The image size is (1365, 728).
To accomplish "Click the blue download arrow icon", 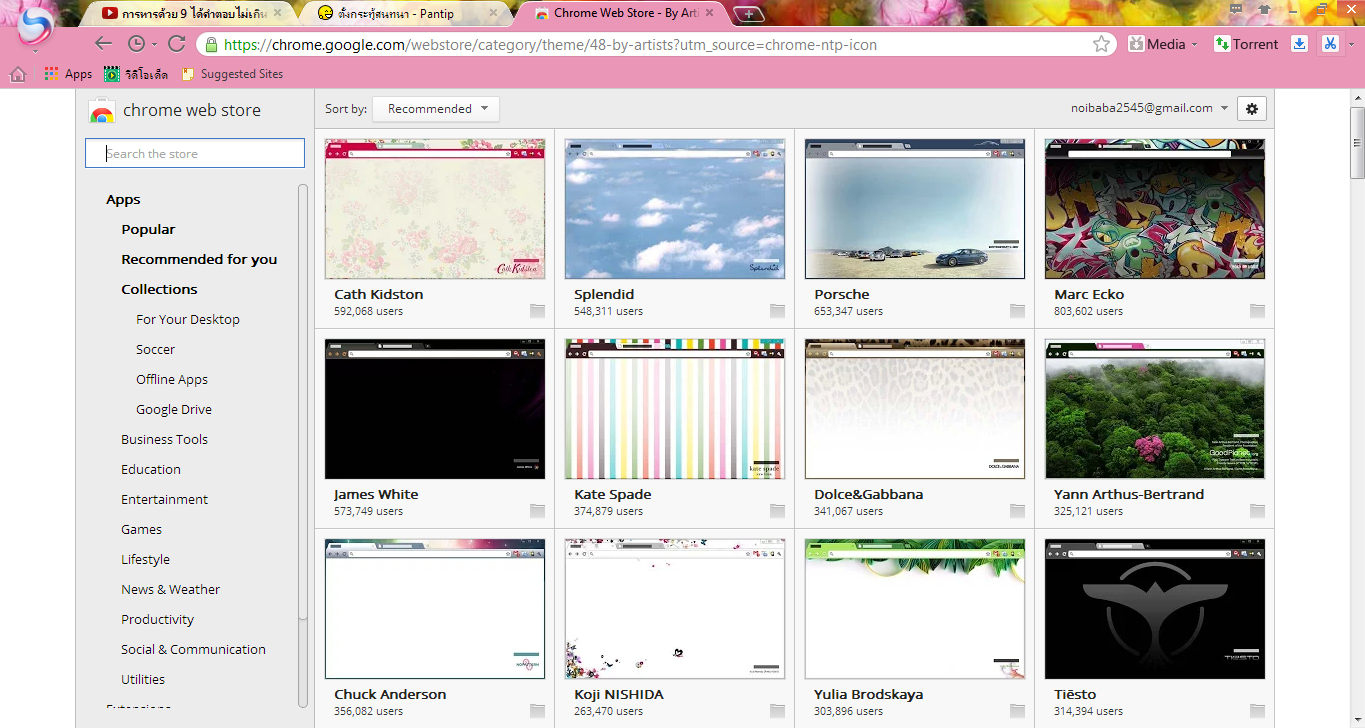I will click(x=1300, y=44).
